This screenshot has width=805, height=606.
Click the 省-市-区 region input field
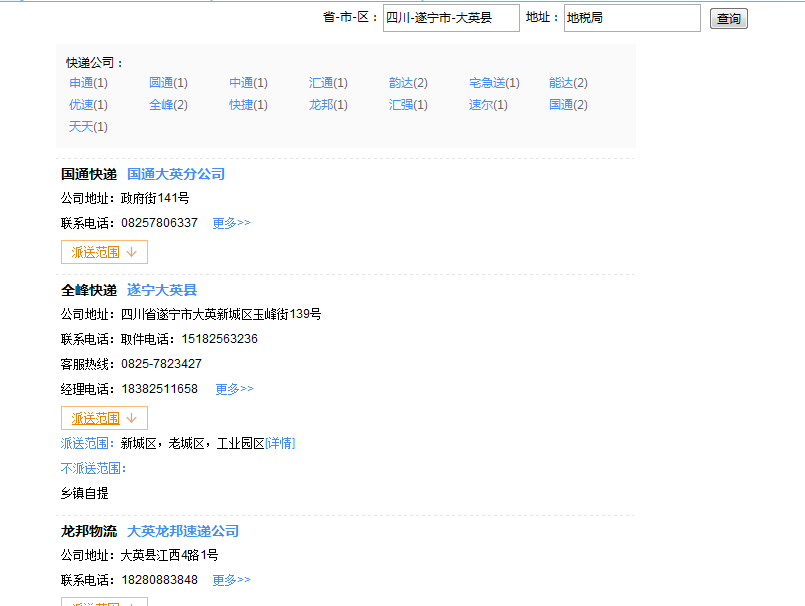click(x=451, y=18)
